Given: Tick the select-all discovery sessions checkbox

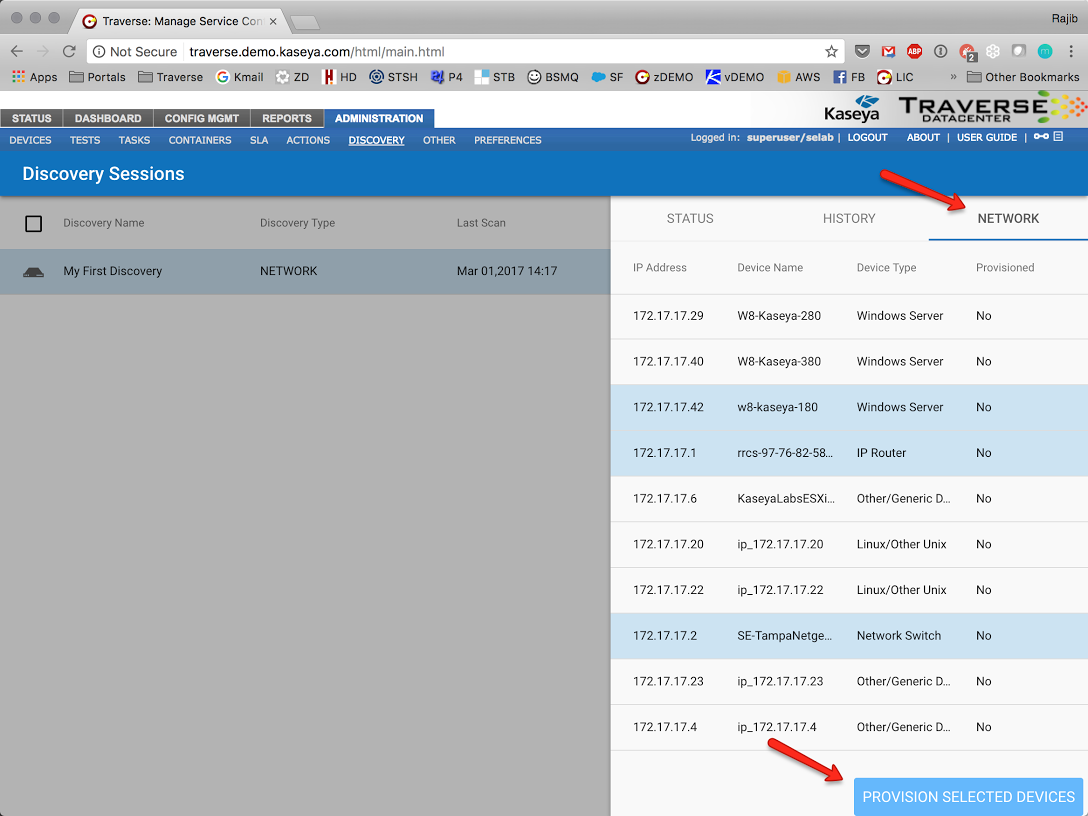Looking at the screenshot, I should 33,223.
